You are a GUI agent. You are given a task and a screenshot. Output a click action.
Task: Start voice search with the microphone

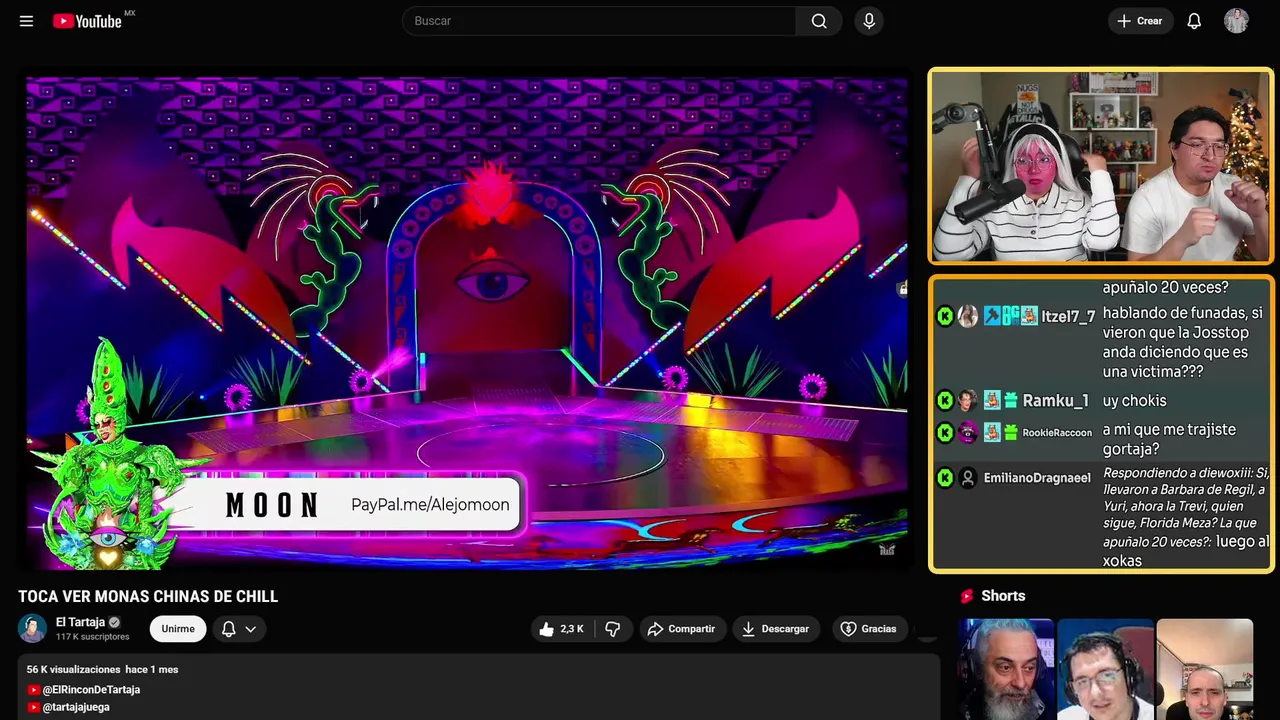(x=869, y=21)
